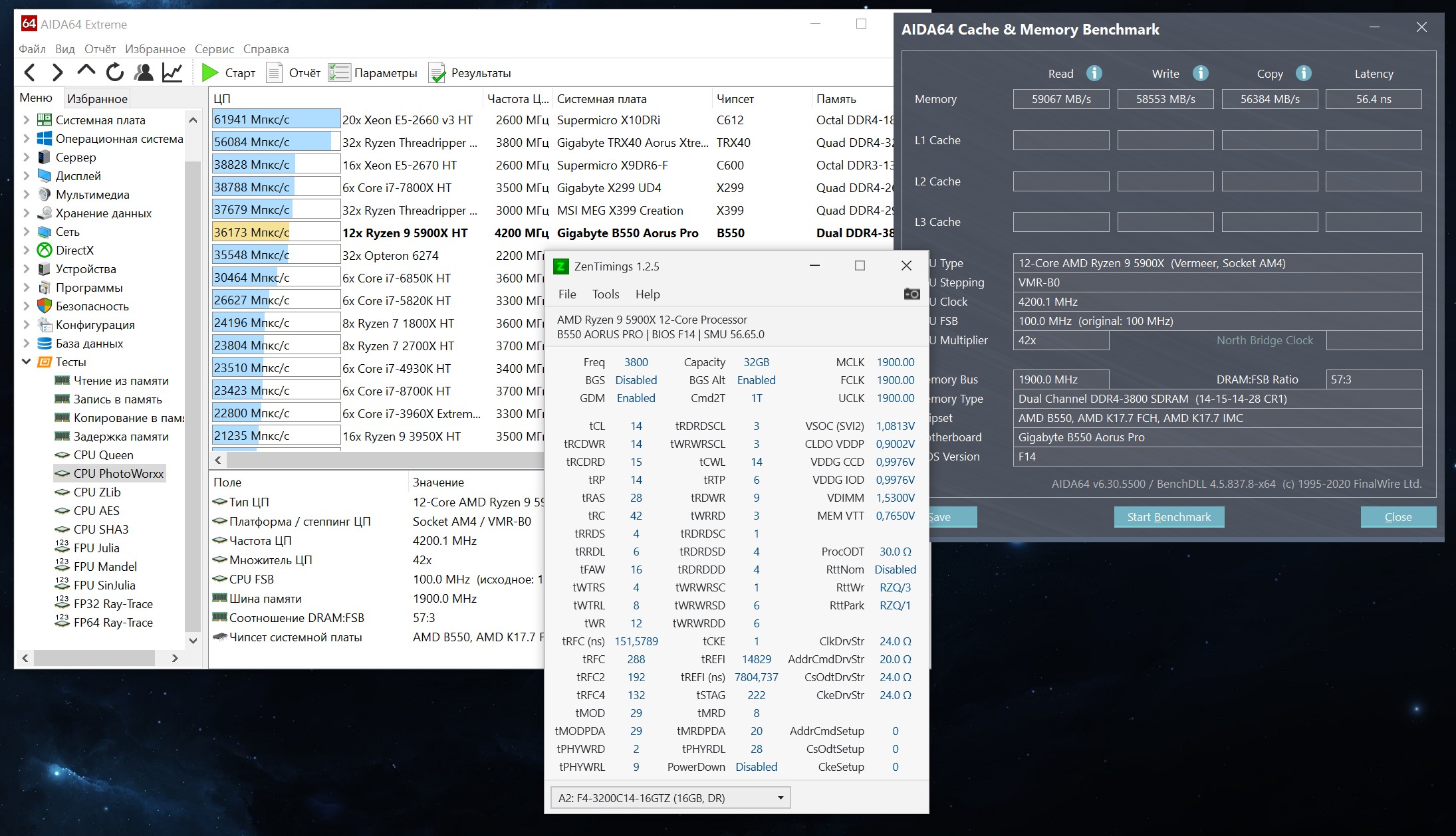Click the Copy info icon in benchmark
The width and height of the screenshot is (1456, 836).
tap(1303, 73)
